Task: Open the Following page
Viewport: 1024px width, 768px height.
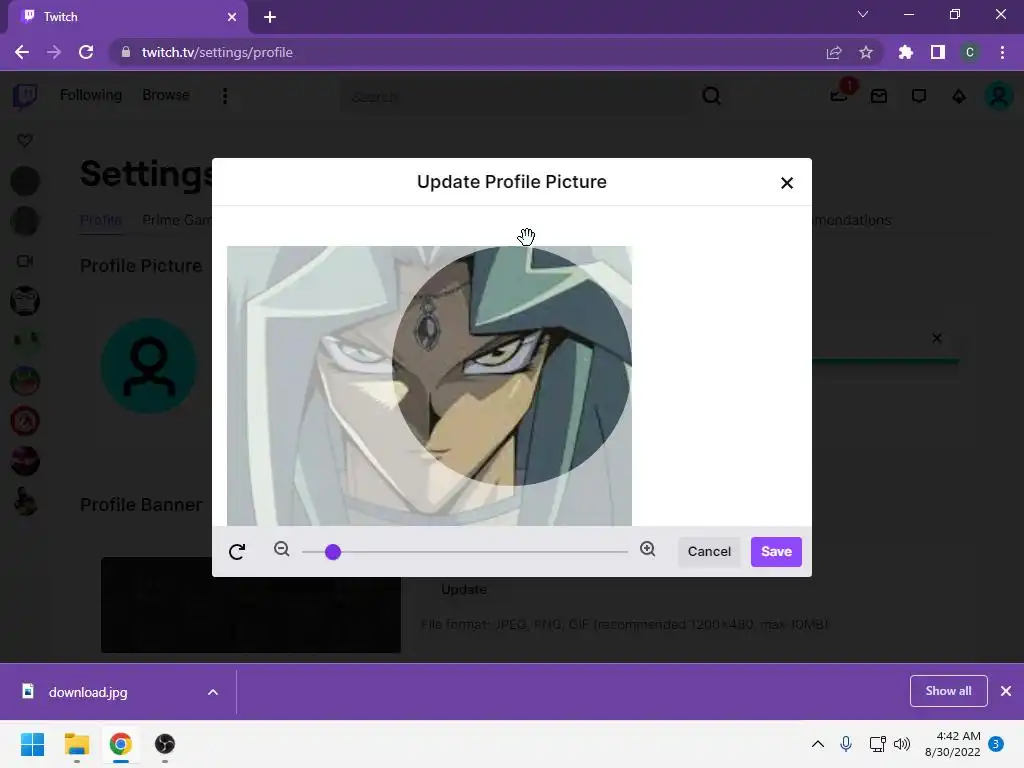Action: [91, 95]
